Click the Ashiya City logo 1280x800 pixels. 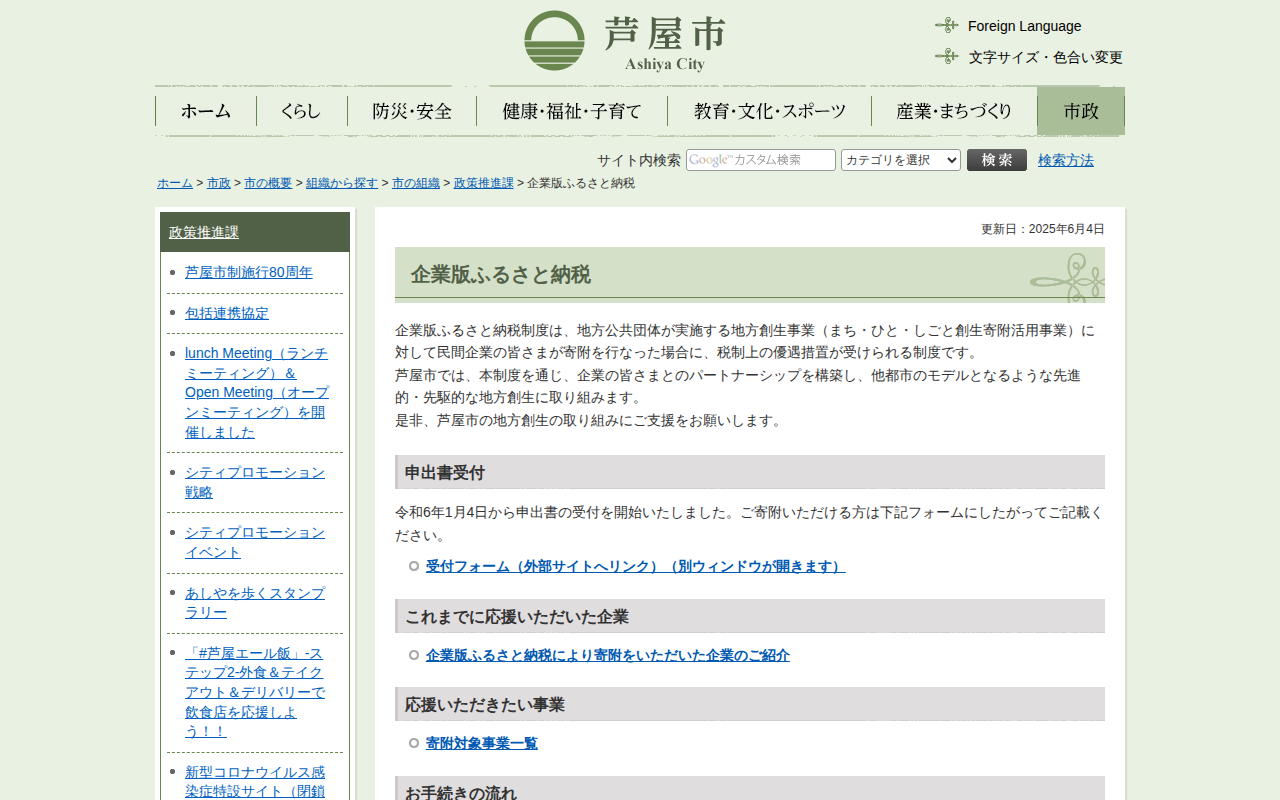tap(624, 41)
